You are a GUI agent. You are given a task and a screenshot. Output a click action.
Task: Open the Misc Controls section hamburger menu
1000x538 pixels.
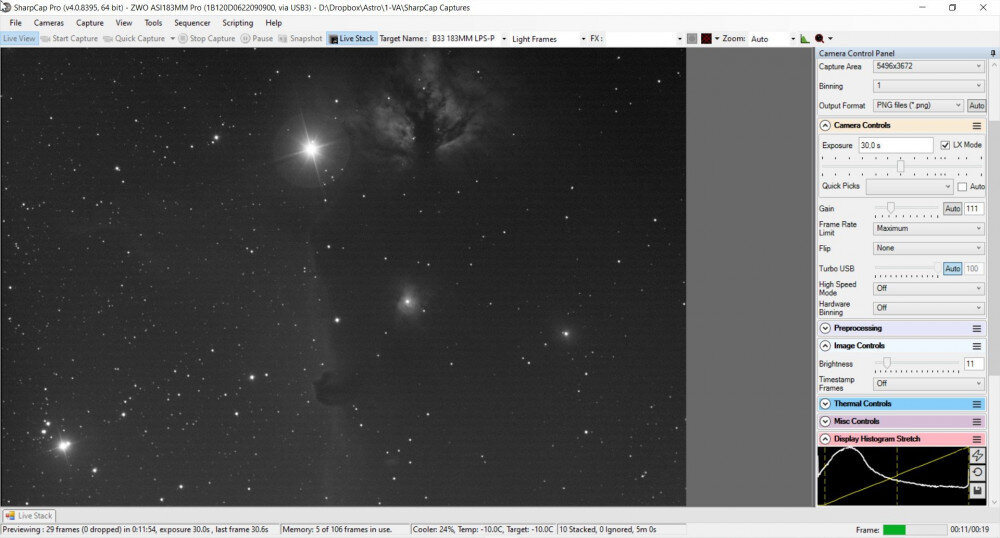click(976, 421)
